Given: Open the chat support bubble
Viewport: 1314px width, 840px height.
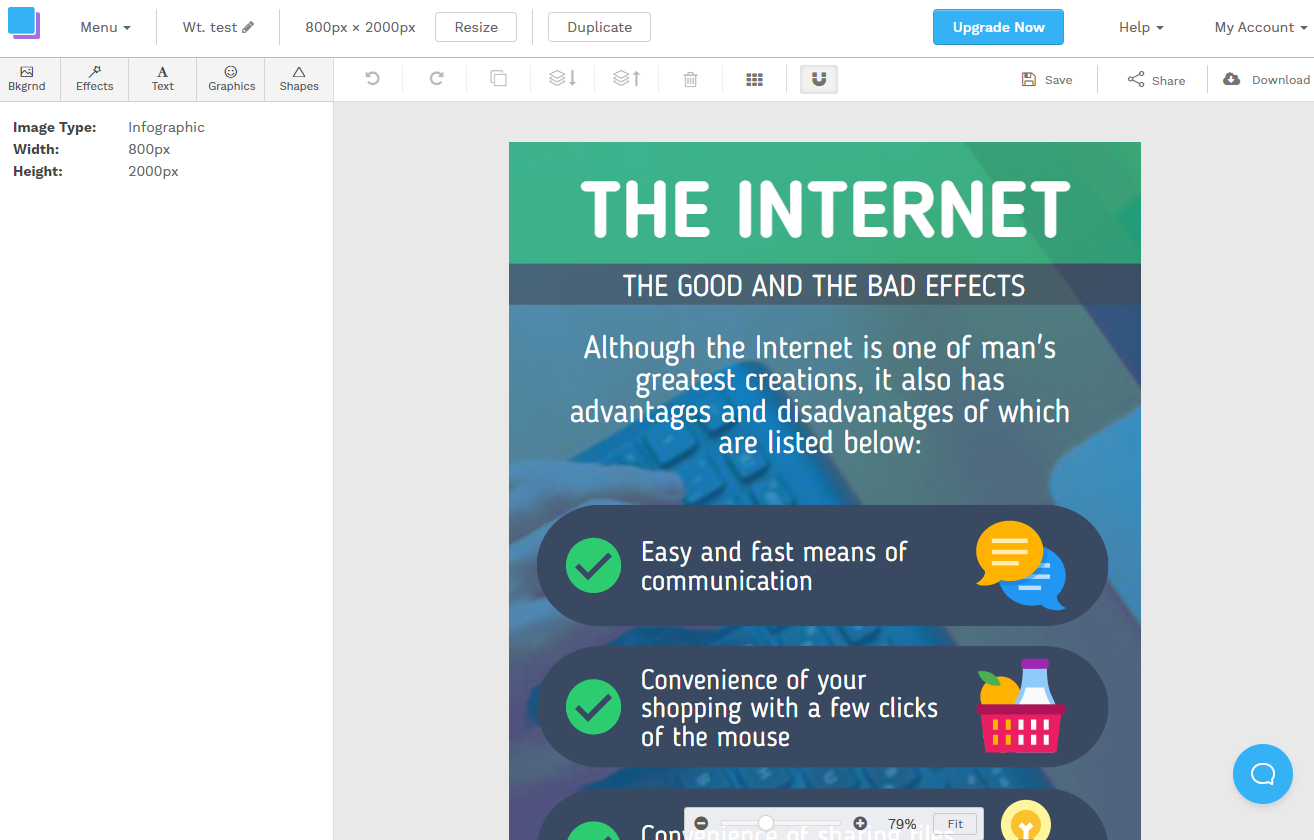Looking at the screenshot, I should point(1263,774).
